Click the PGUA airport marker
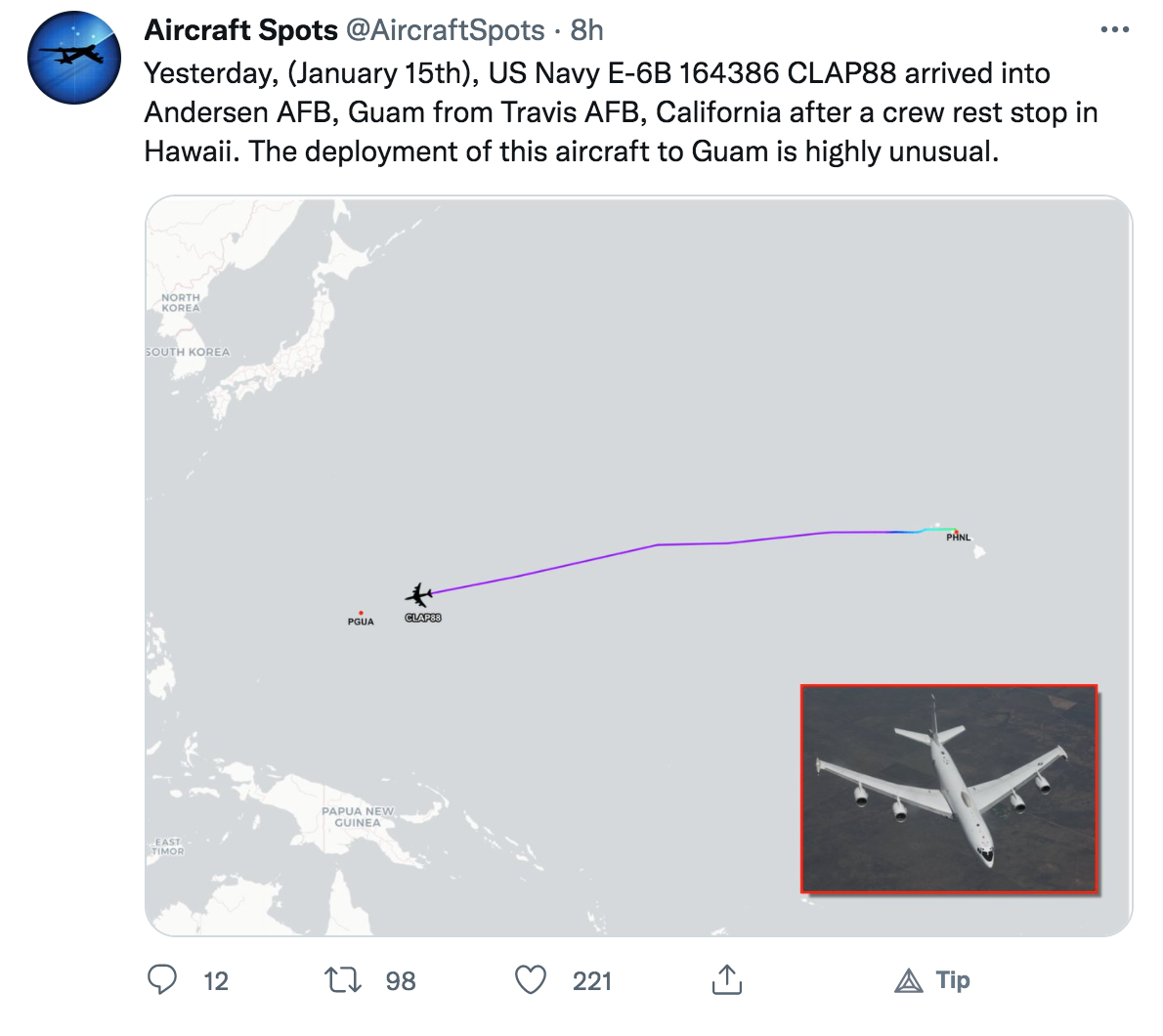This screenshot has height=1036, width=1163. pos(361,614)
